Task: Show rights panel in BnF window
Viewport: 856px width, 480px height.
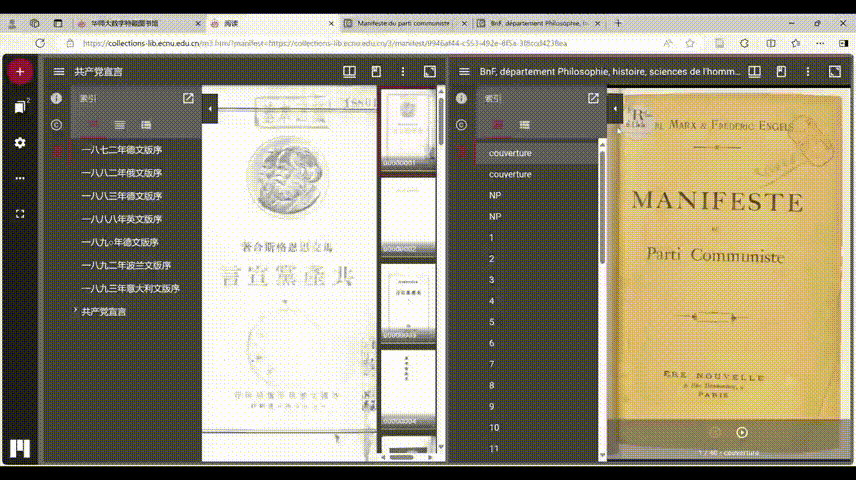Action: pos(461,125)
